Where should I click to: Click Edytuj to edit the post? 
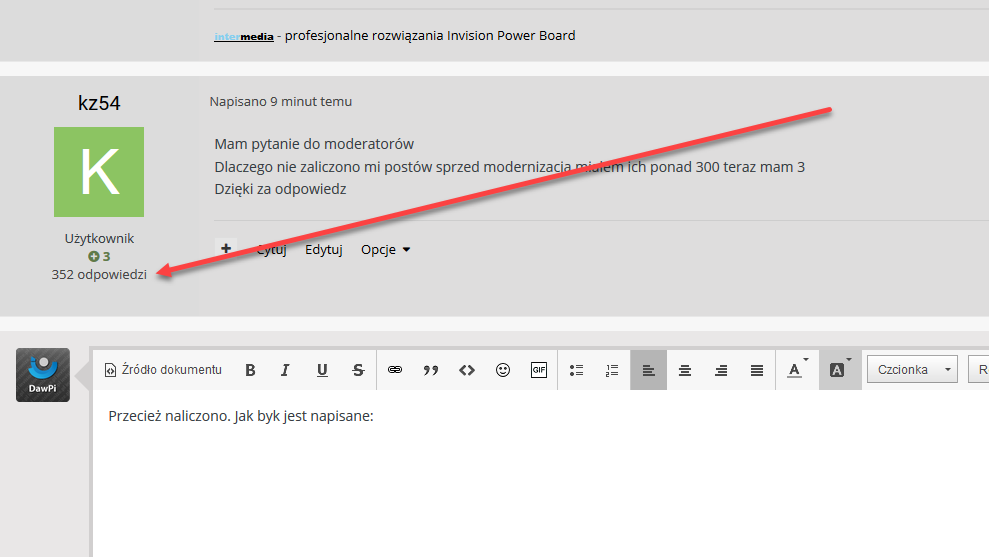click(x=324, y=250)
